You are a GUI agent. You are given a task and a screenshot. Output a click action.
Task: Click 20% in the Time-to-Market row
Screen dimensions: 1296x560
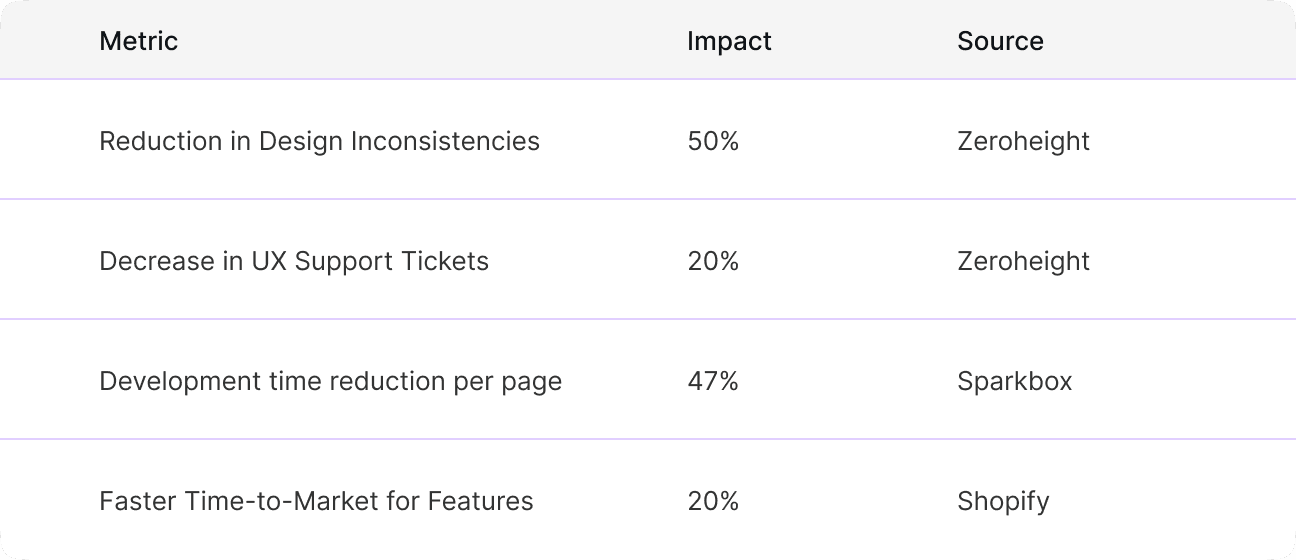(x=713, y=501)
